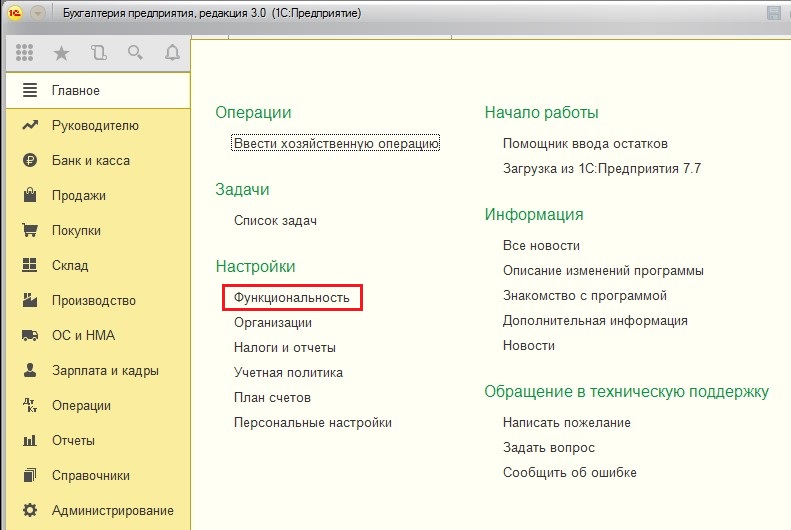Click the shopping bag icon for Продажи
This screenshot has width=791, height=530.
pos(30,195)
